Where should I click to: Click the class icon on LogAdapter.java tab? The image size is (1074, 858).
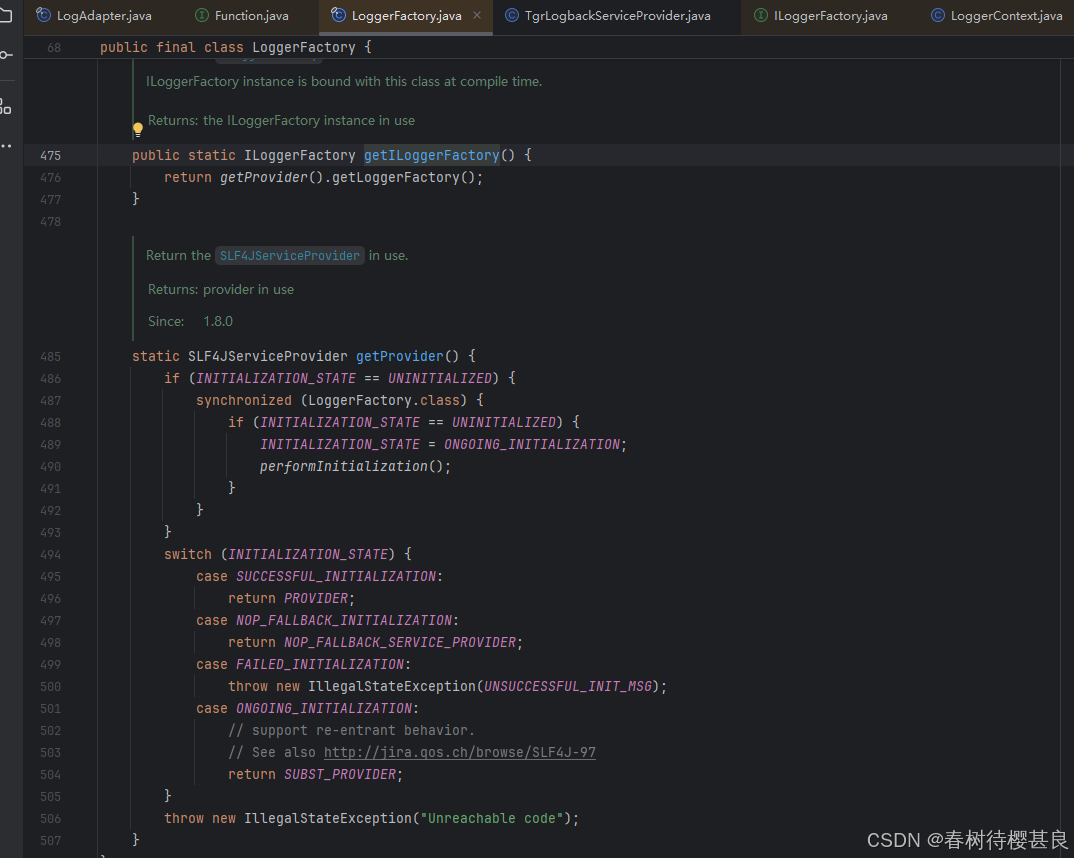pyautogui.click(x=44, y=15)
